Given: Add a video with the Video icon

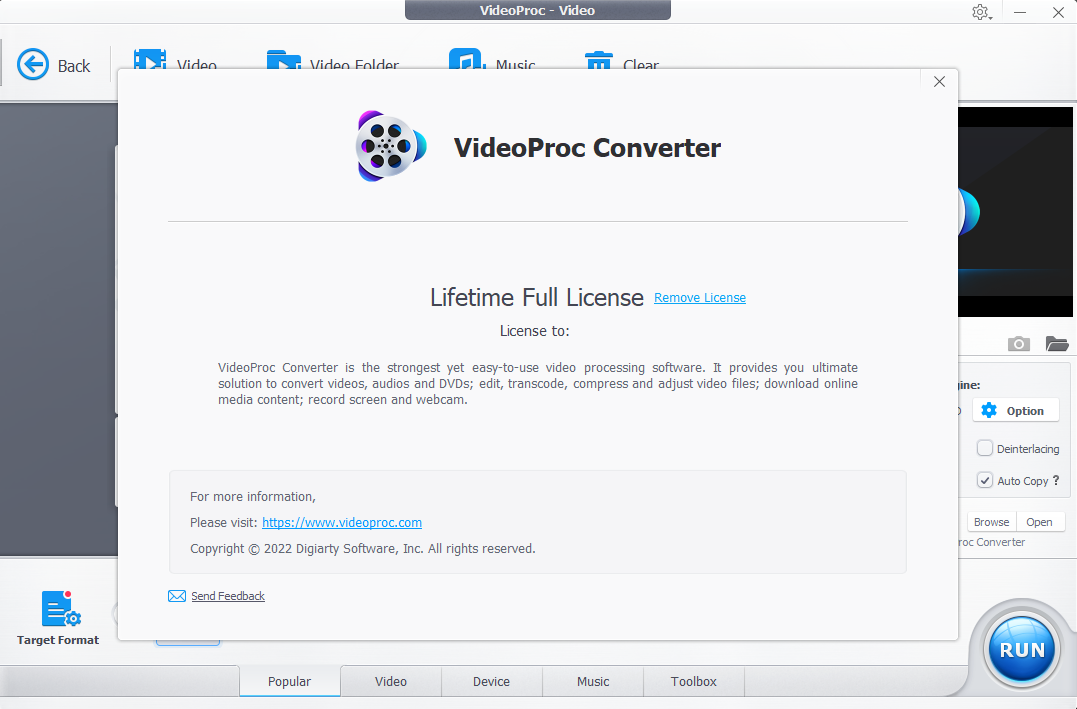Looking at the screenshot, I should click(x=150, y=59).
